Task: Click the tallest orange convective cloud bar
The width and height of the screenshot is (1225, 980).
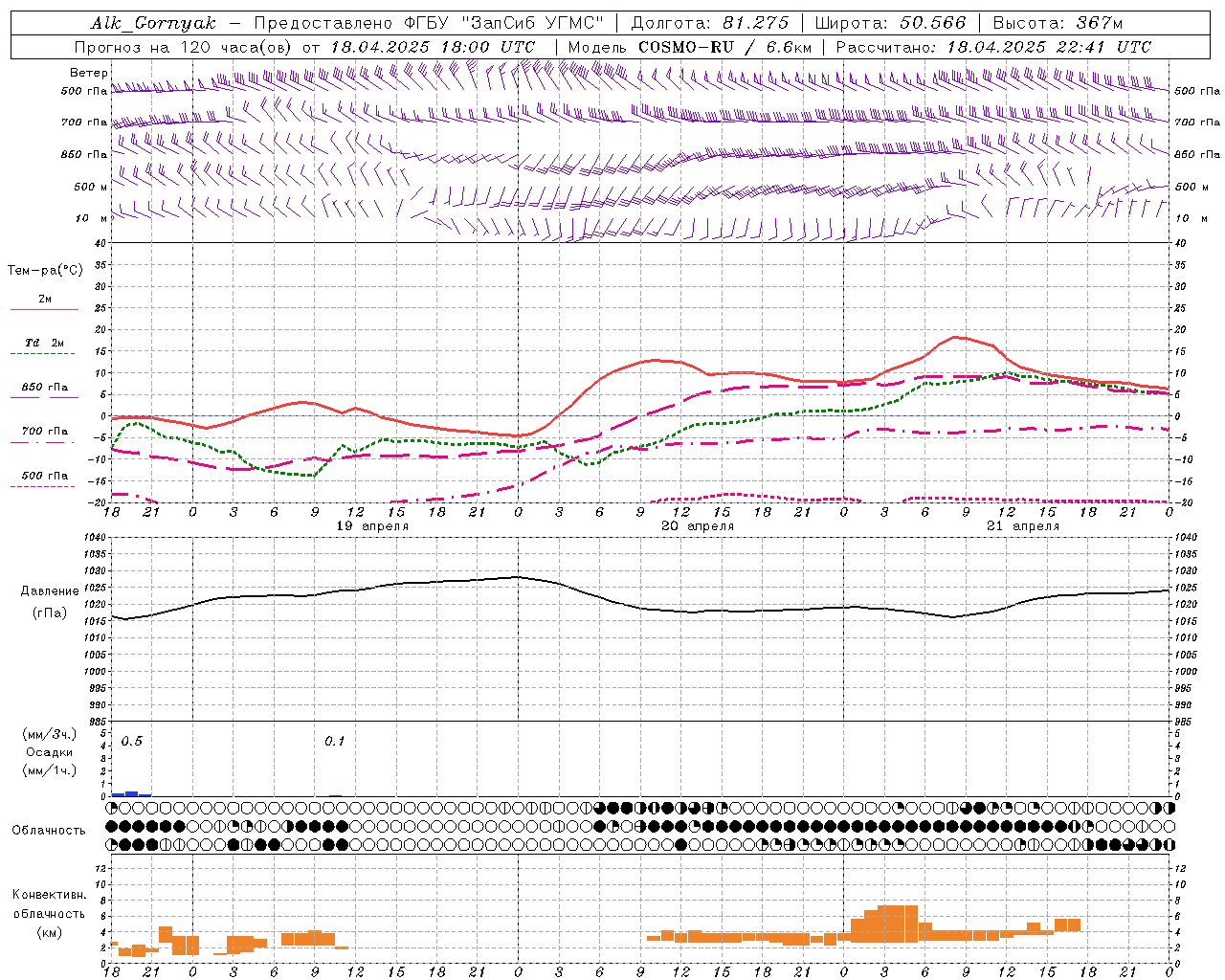Action: [x=898, y=923]
